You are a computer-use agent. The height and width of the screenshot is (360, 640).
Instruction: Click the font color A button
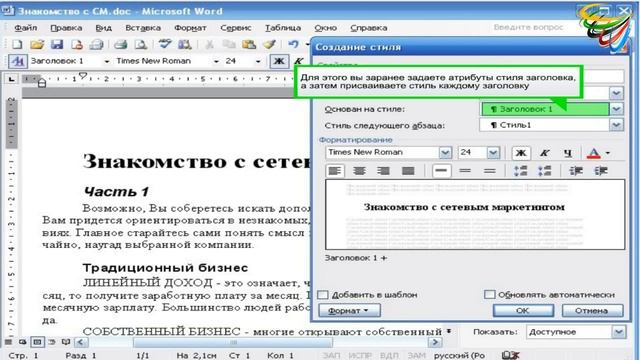tap(594, 153)
